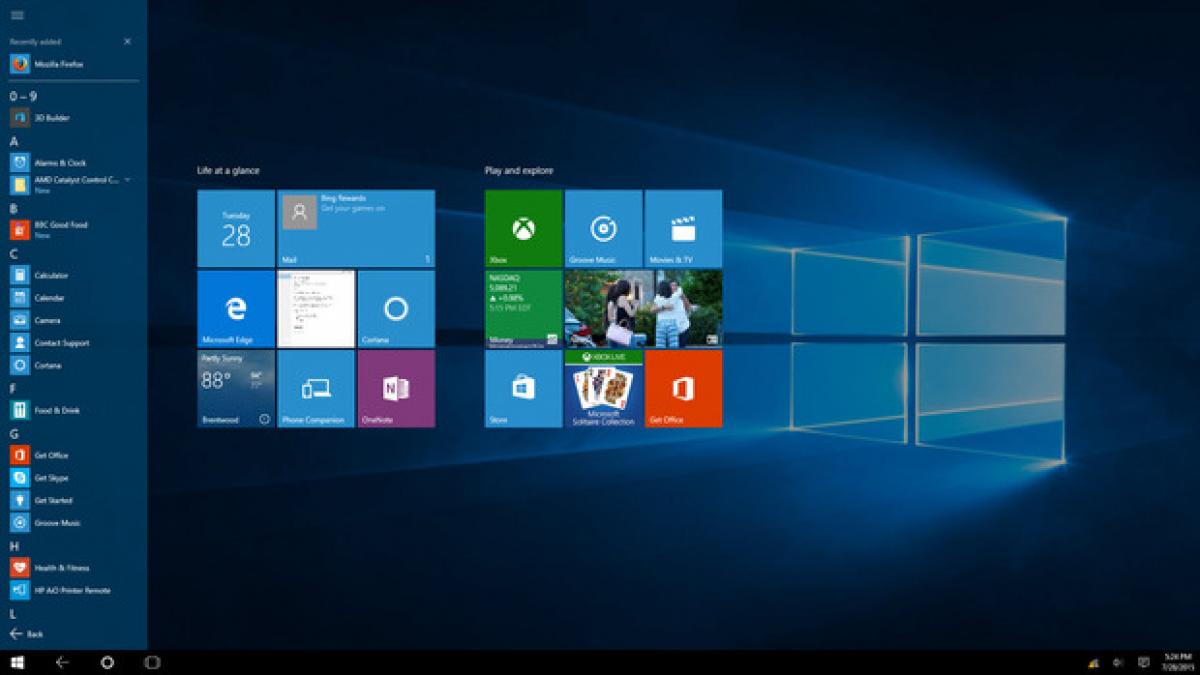Expand the AMD Catalyst Control Center entry
Viewport: 1200px width, 675px height.
tap(127, 180)
